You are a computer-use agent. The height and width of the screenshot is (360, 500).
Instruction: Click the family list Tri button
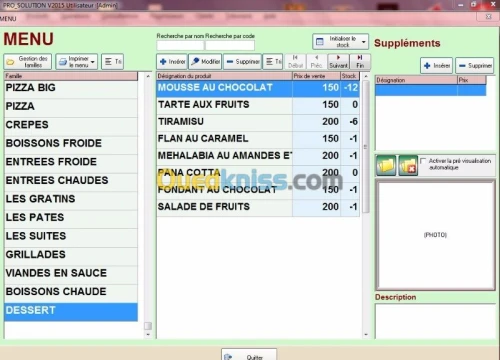pyautogui.click(x=113, y=62)
